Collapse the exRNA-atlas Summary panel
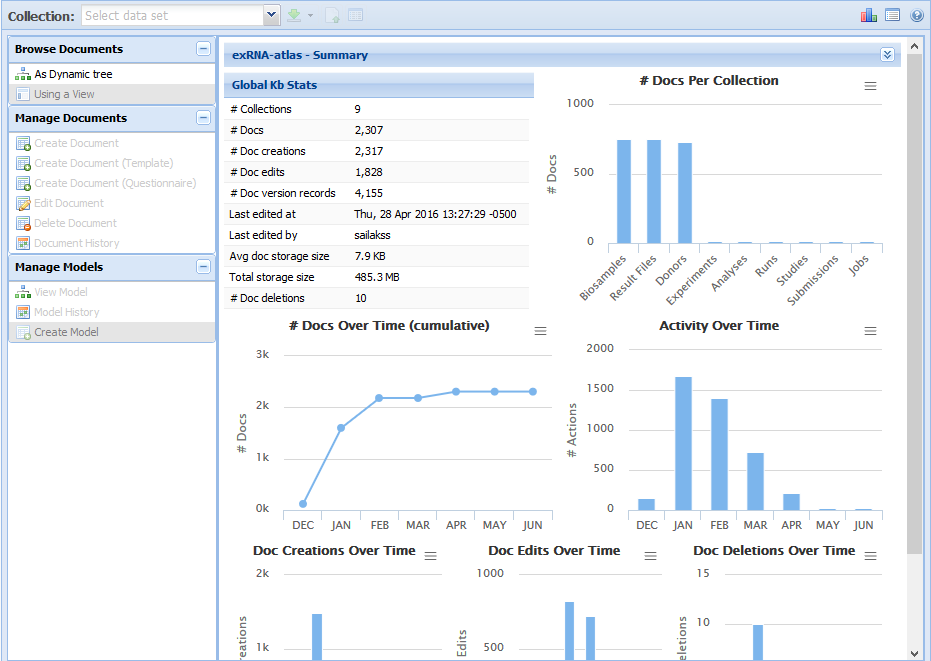This screenshot has width=931, height=661. 887,55
